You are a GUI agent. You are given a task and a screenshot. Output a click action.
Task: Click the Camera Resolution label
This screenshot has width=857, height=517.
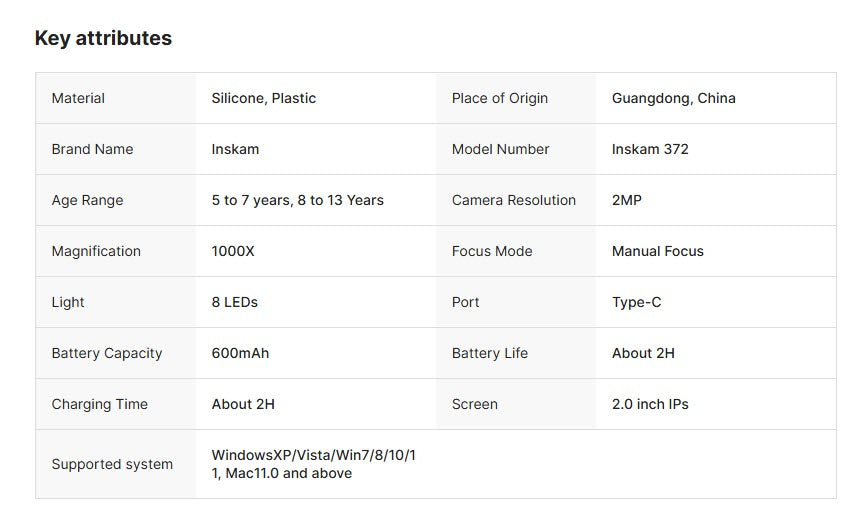pyautogui.click(x=514, y=200)
